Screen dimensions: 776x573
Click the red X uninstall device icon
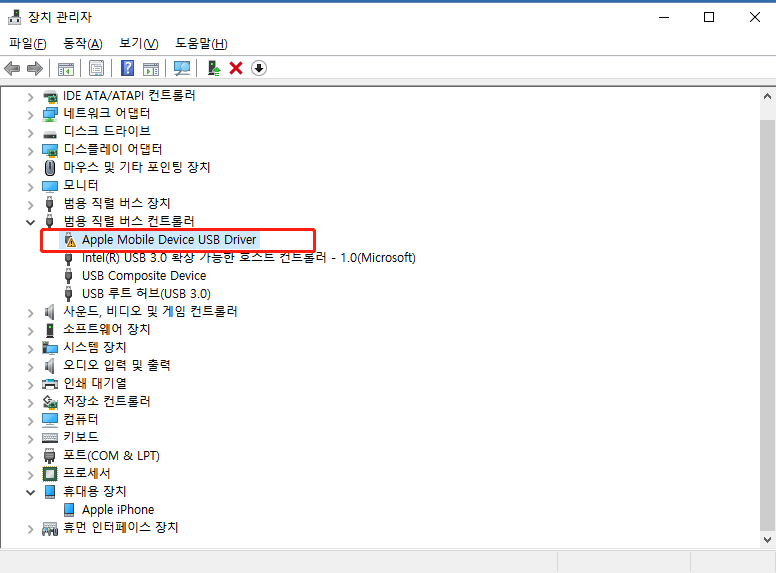(x=236, y=68)
